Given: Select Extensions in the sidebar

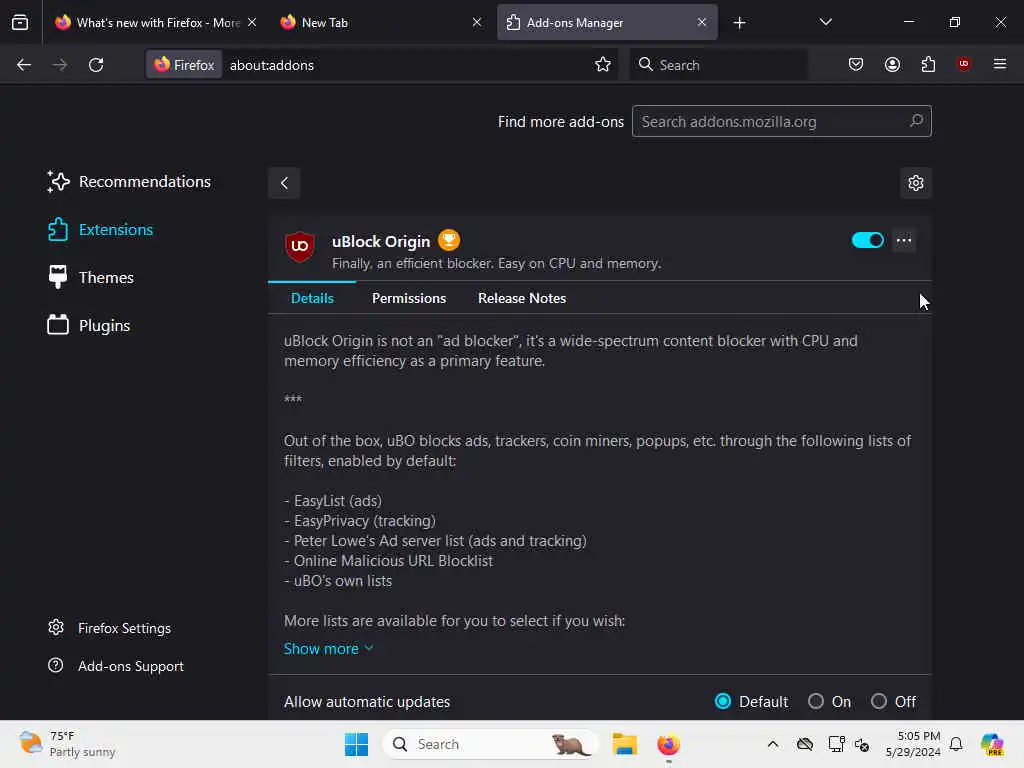Looking at the screenshot, I should (x=101, y=230).
